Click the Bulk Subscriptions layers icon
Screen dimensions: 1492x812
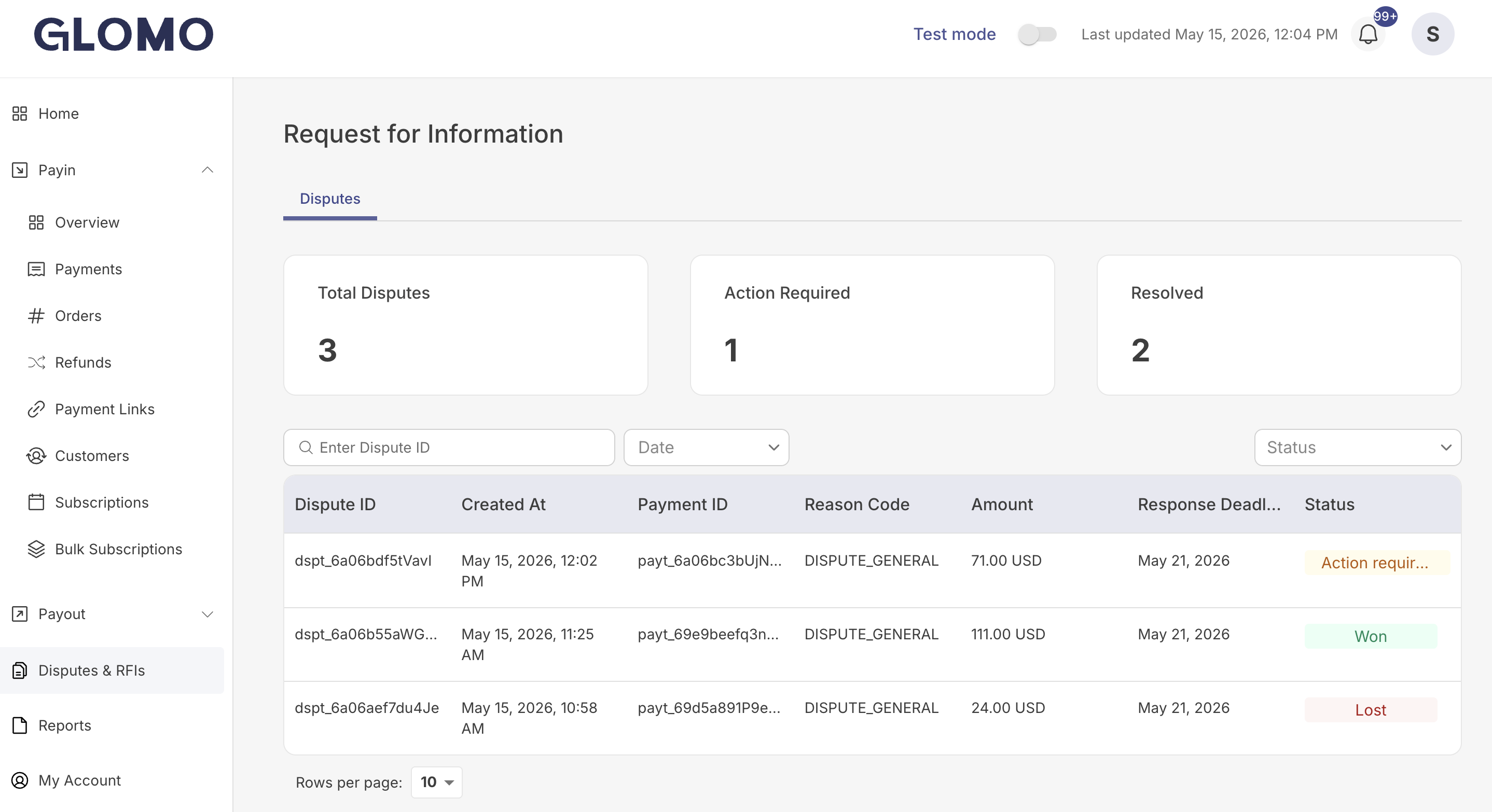[x=36, y=549]
